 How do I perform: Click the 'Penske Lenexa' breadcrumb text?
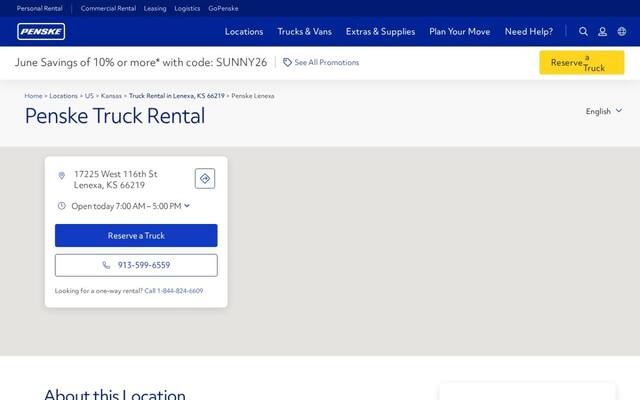(x=253, y=96)
